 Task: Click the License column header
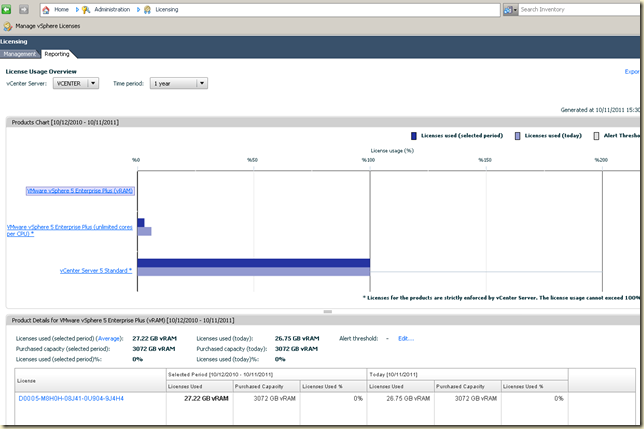(x=90, y=381)
